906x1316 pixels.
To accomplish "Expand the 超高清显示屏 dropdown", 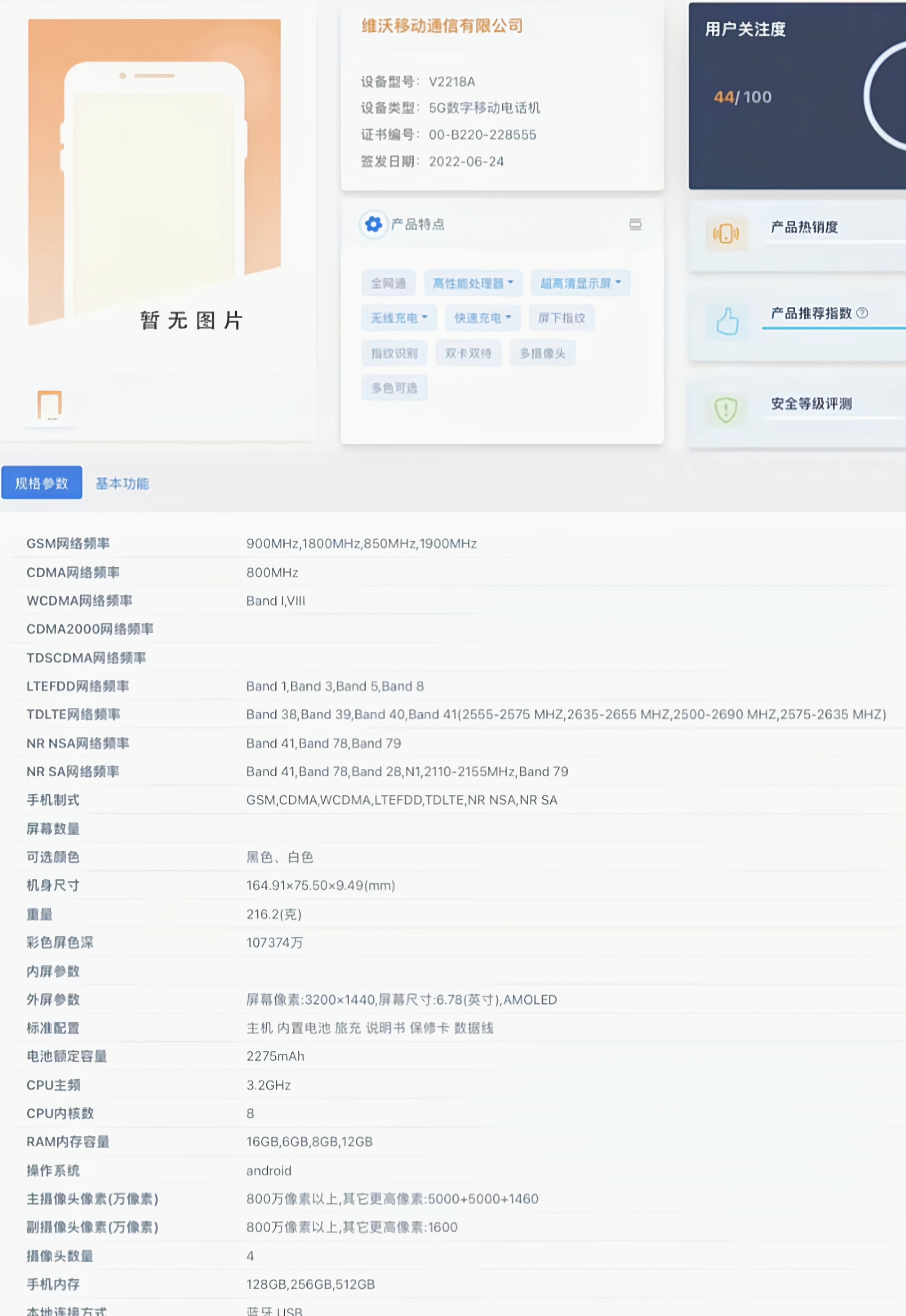I will (620, 283).
